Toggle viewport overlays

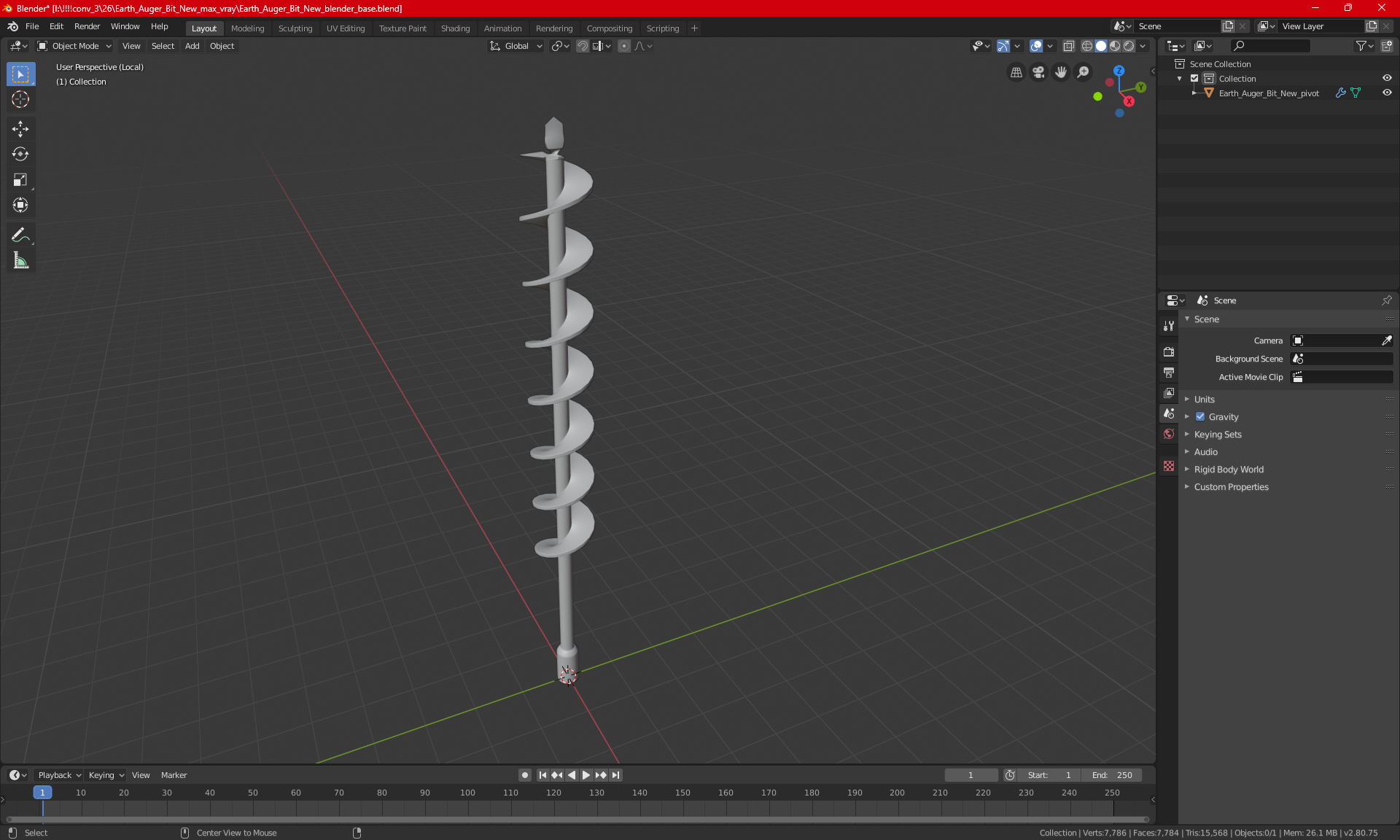[x=1036, y=46]
